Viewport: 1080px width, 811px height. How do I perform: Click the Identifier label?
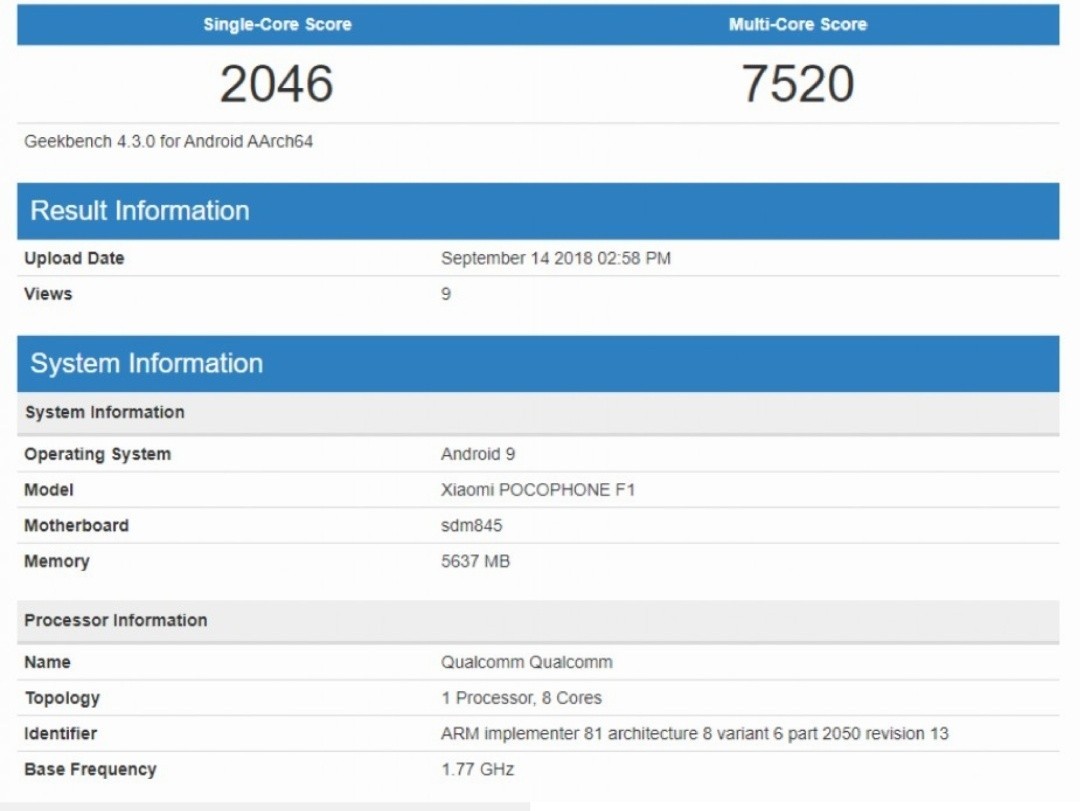[x=60, y=734]
